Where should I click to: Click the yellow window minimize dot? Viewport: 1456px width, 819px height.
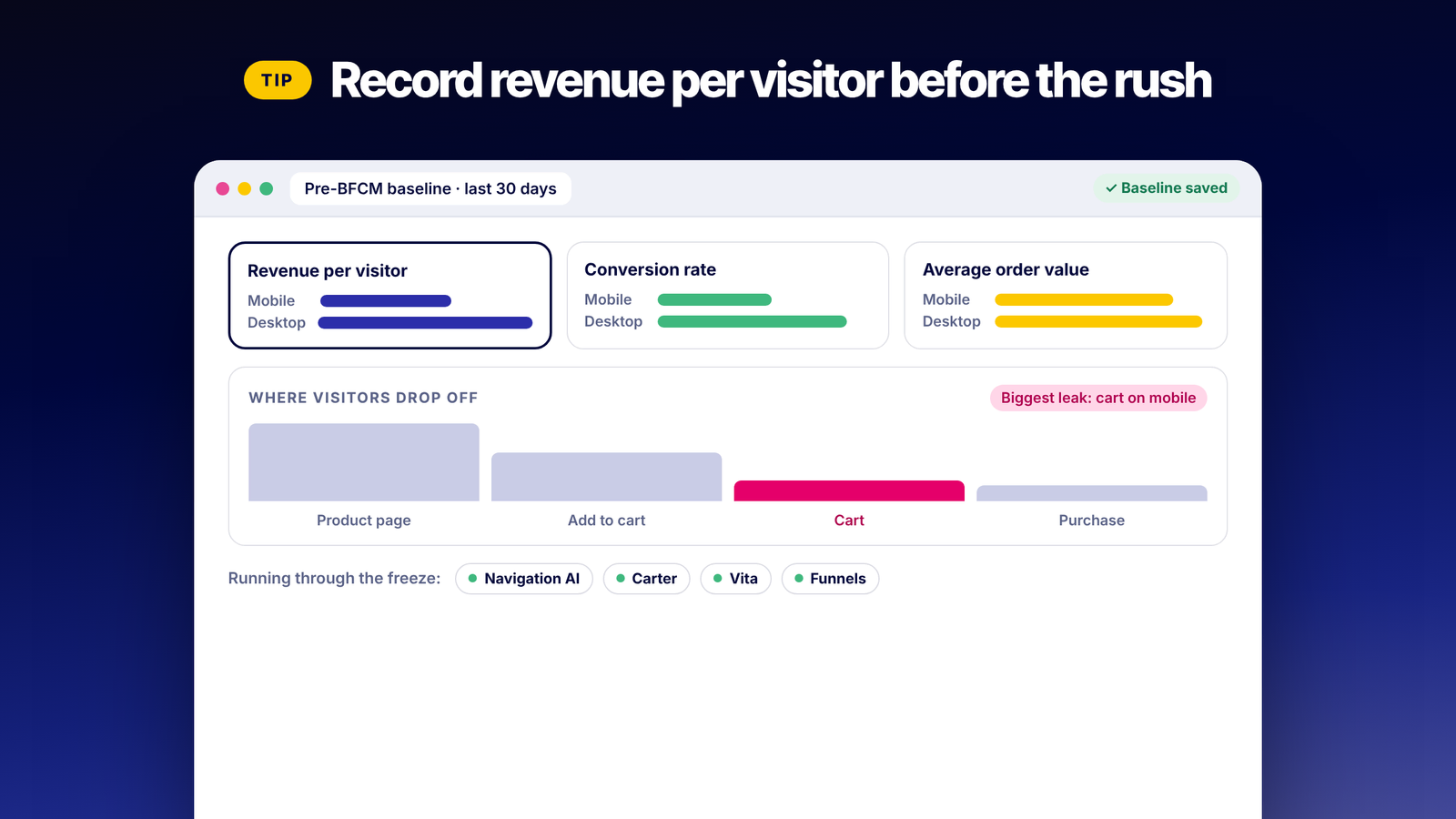tap(244, 188)
